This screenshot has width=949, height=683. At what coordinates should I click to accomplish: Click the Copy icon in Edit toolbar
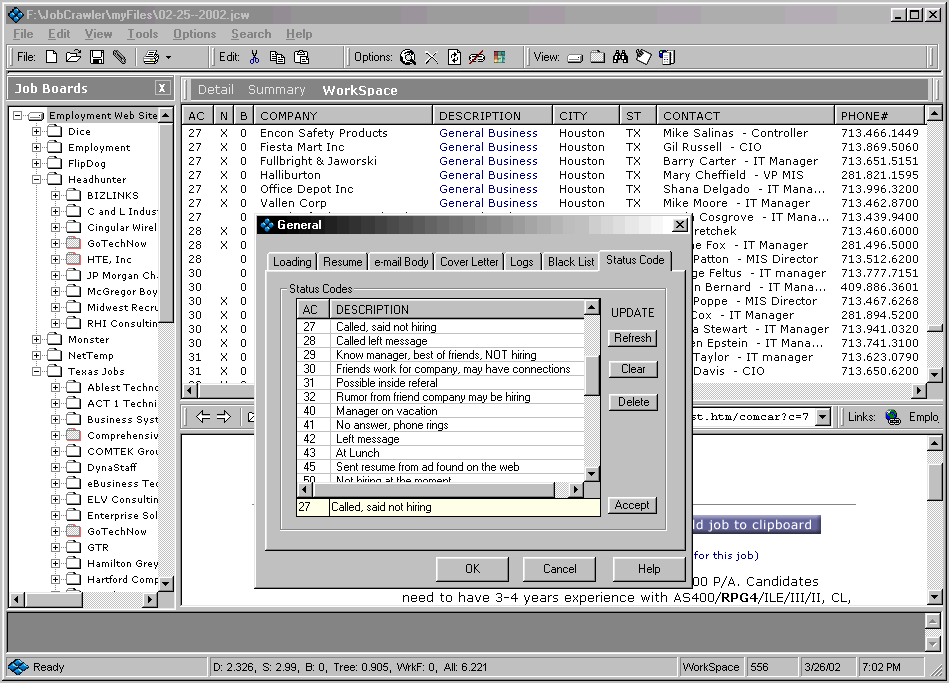(277, 57)
